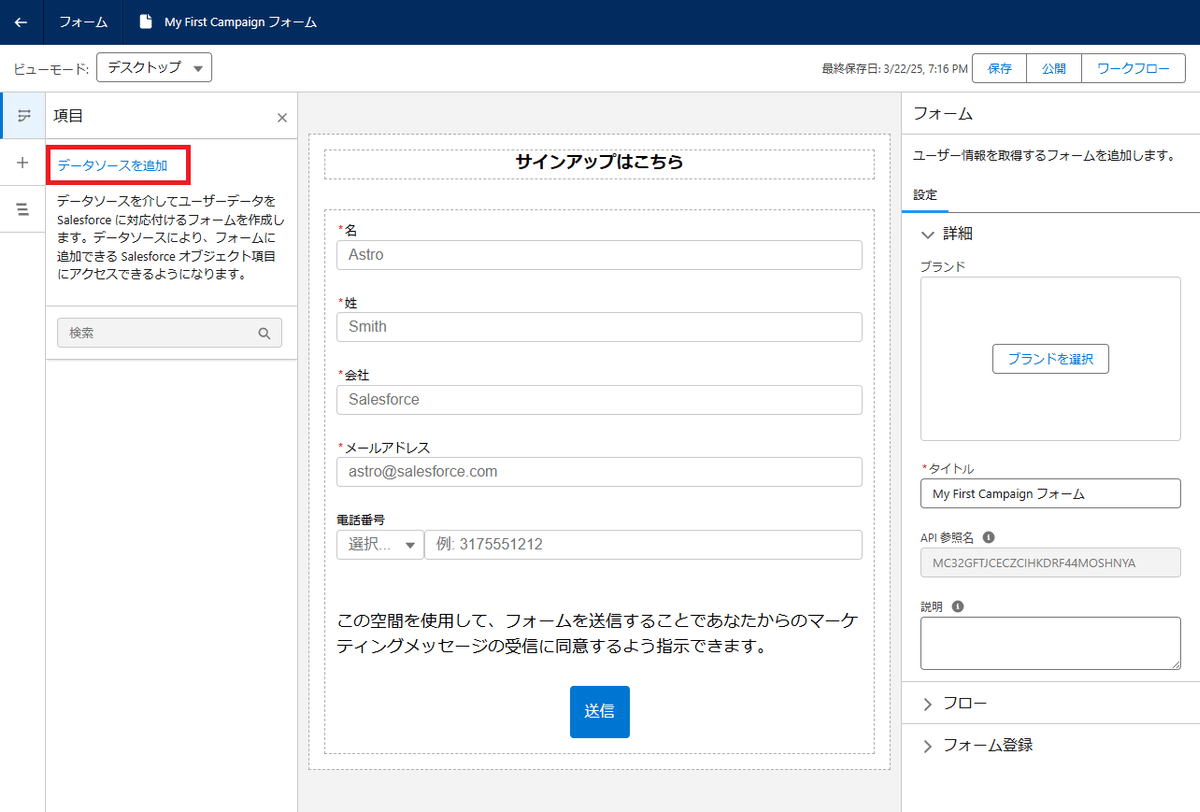The image size is (1200, 812).
Task: Click the 名 field with Astro placeholder
Action: point(599,255)
